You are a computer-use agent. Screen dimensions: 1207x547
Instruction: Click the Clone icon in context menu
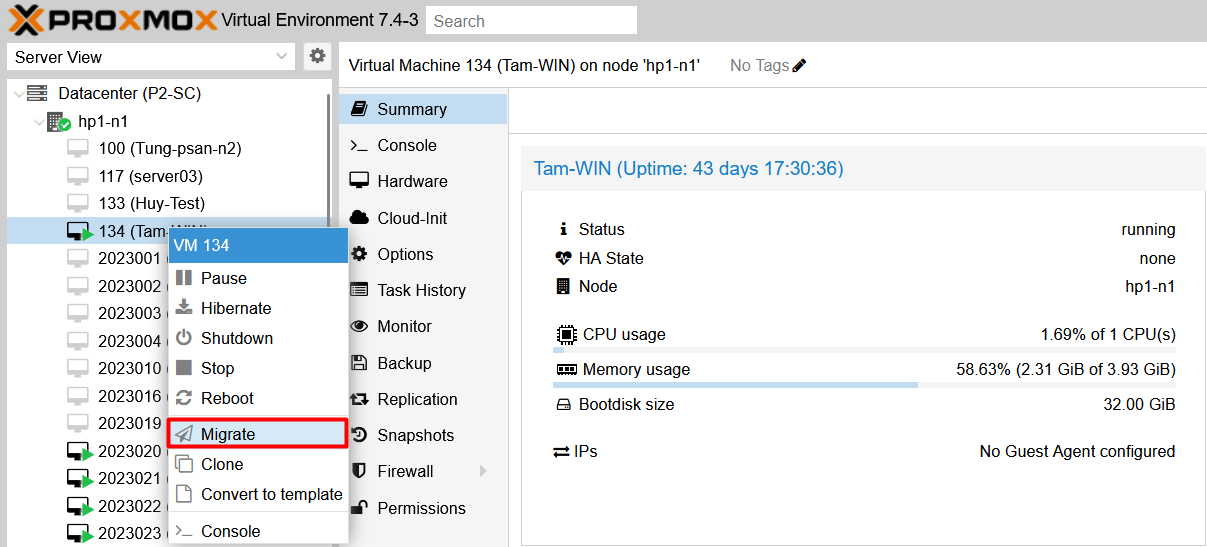click(x=184, y=464)
